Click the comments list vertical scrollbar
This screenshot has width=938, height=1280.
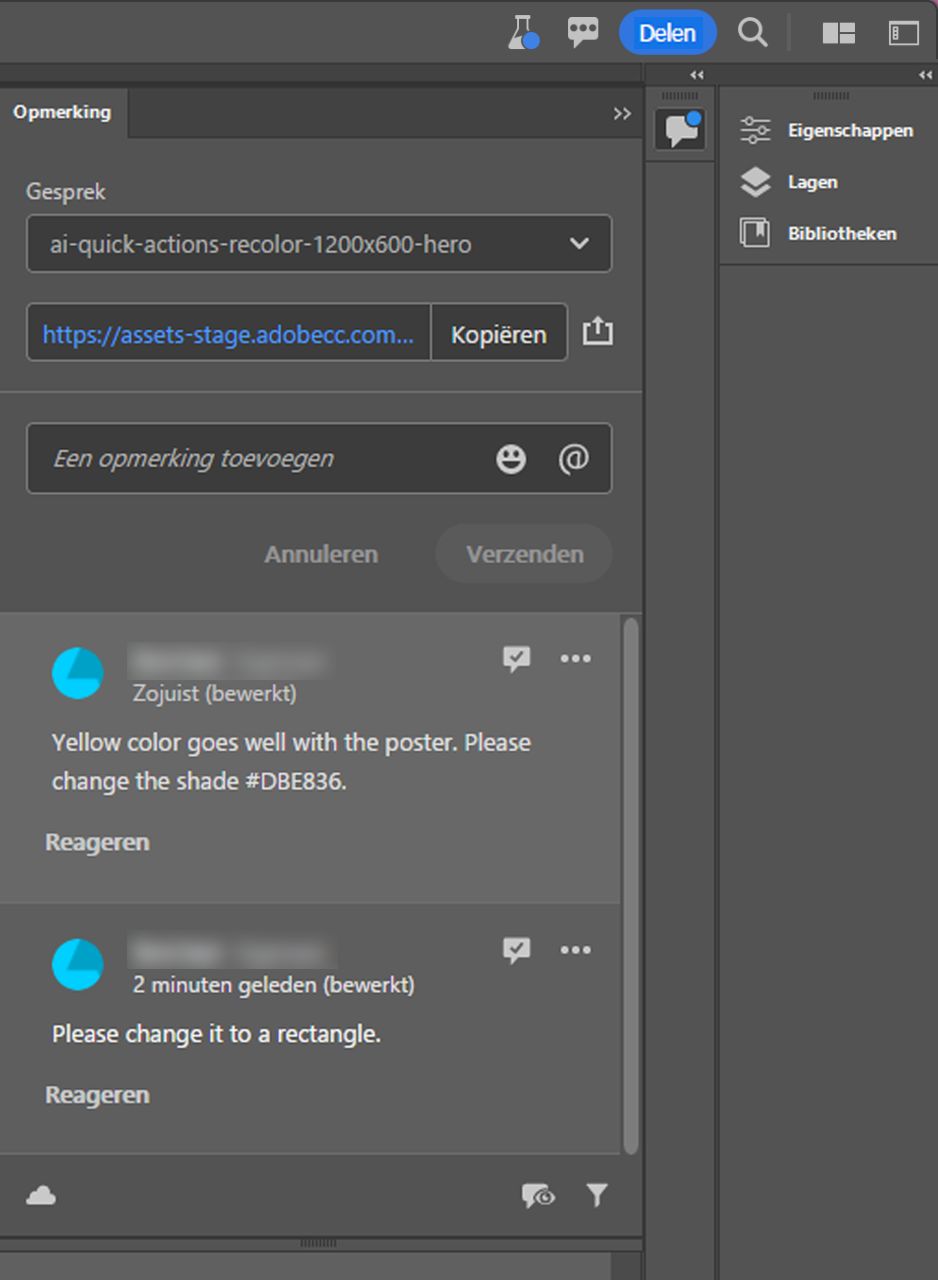630,885
